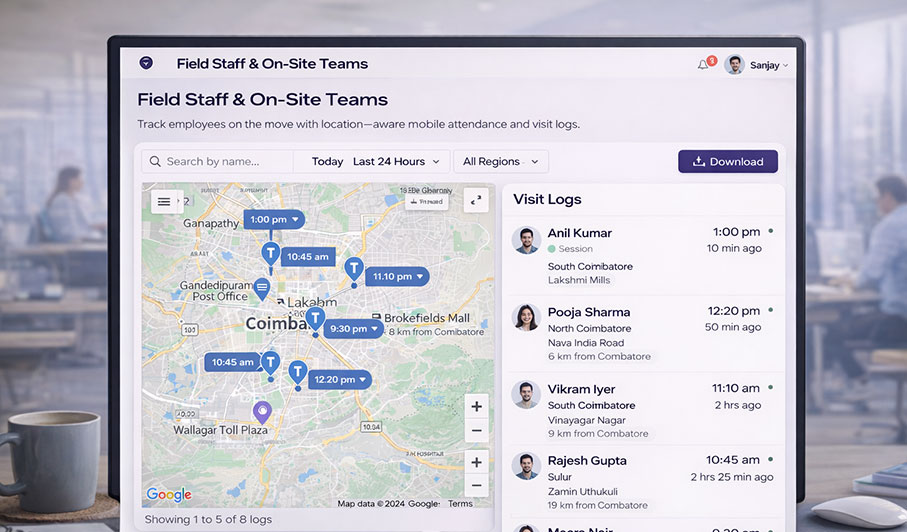This screenshot has height=532, width=907.
Task: Click the '50 min ago' timestamp
Action: (733, 327)
